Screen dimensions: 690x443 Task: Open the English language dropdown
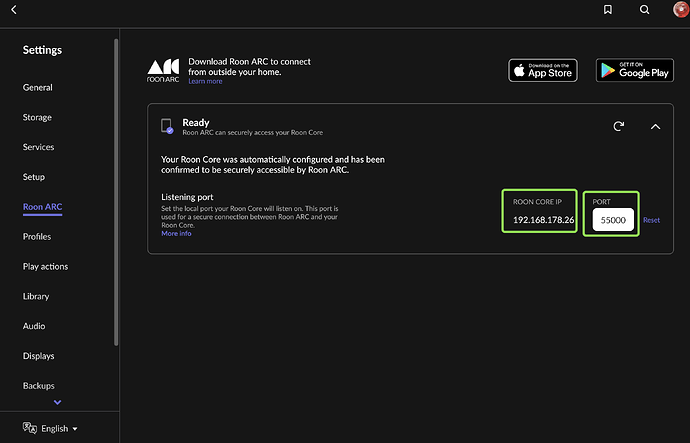pyautogui.click(x=59, y=428)
